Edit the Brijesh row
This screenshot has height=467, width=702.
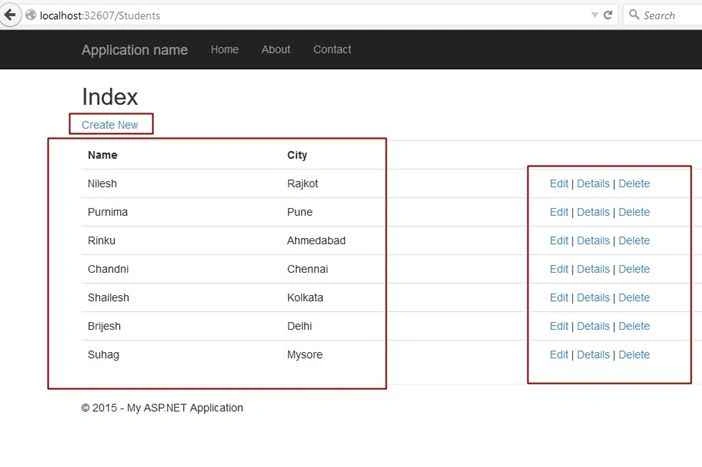coord(559,326)
